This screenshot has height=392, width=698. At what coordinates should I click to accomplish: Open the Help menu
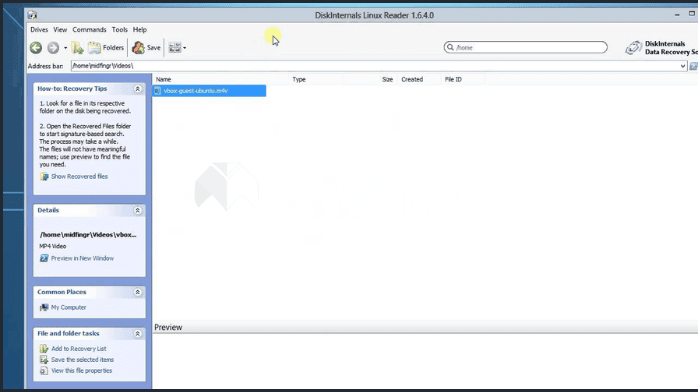point(140,30)
